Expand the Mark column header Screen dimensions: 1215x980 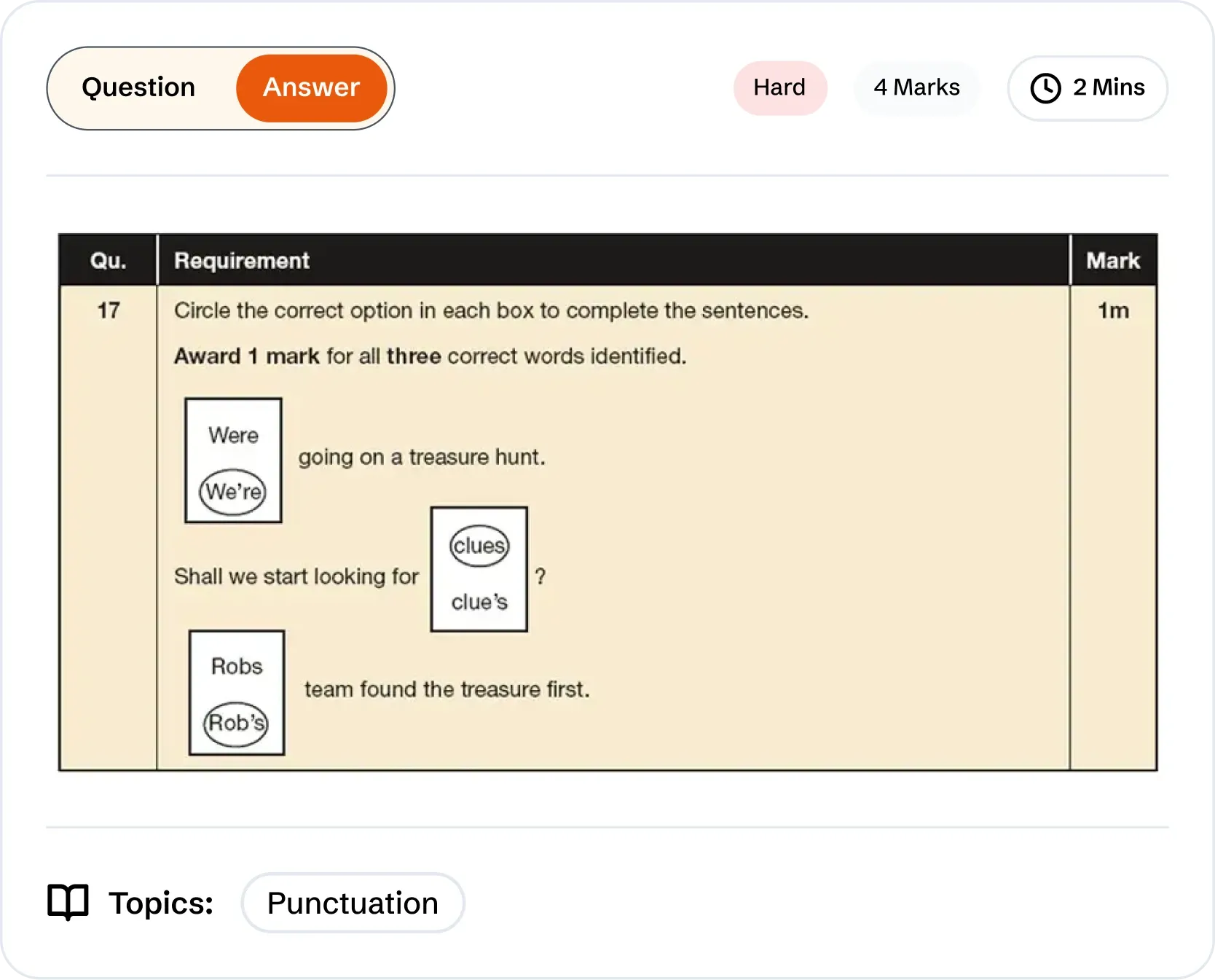click(x=1112, y=259)
